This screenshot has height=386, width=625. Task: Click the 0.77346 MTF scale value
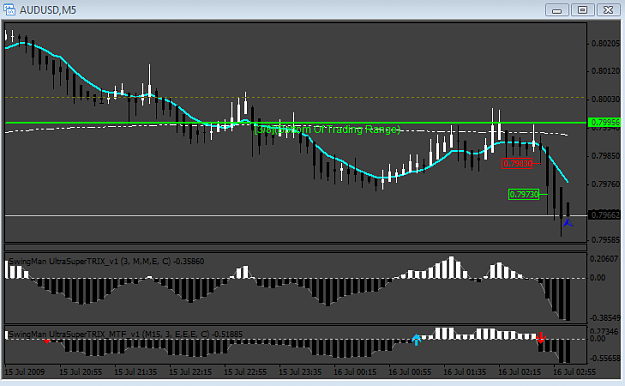coord(605,331)
